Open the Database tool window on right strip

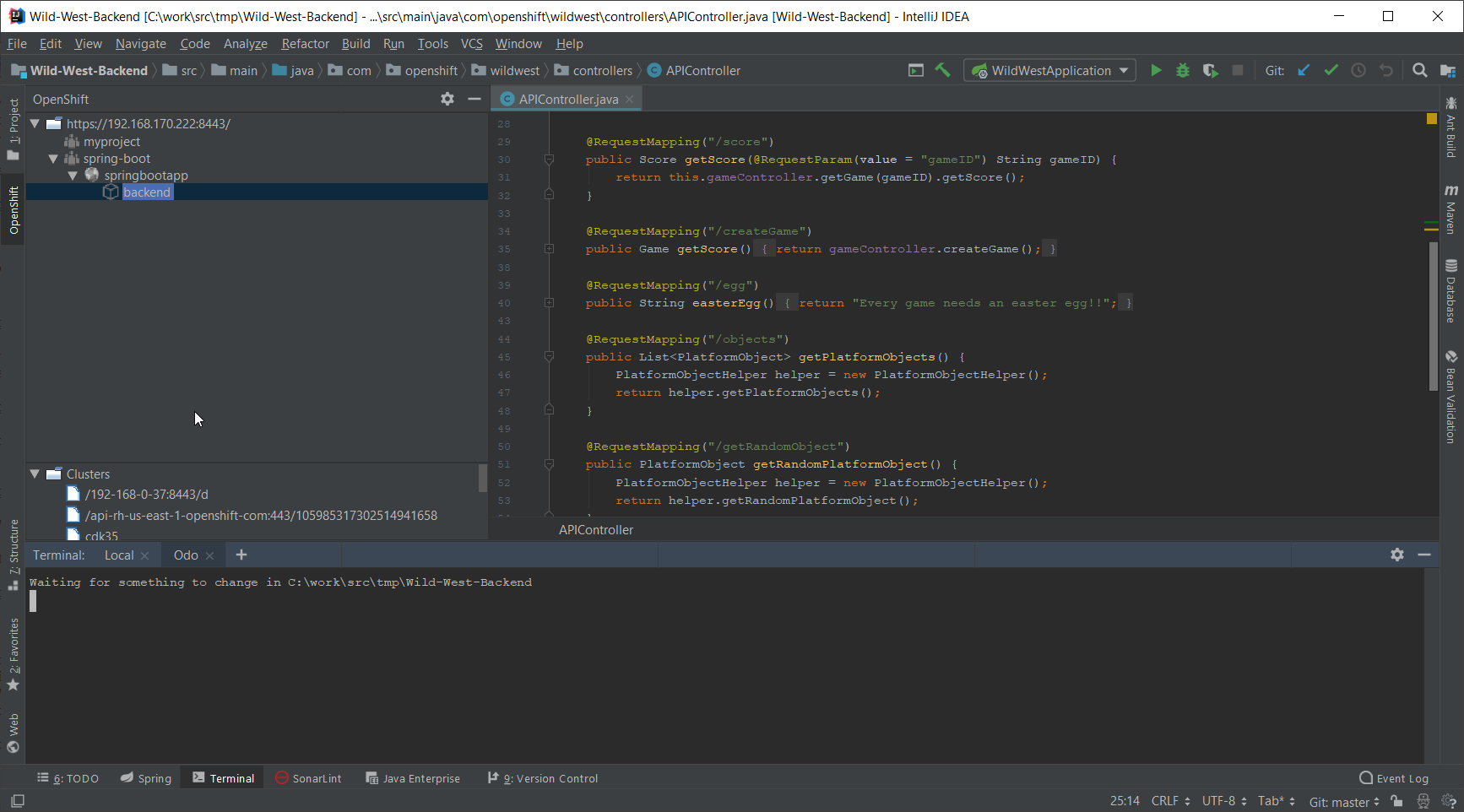tap(1451, 291)
